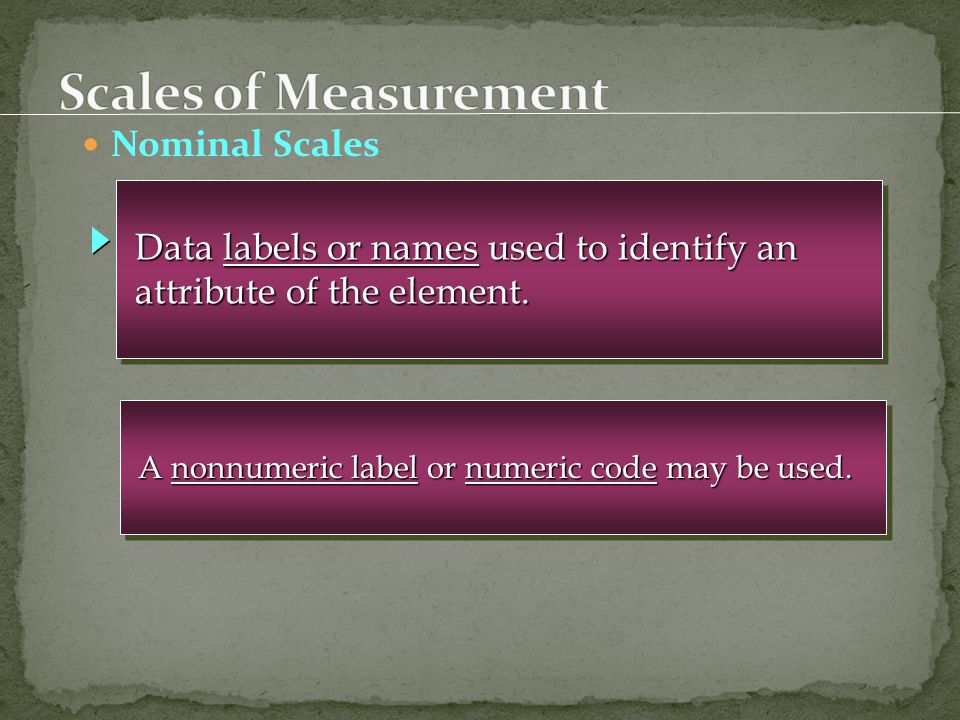Click the word 'Data' in first box
The image size is (960, 720).
[174, 248]
